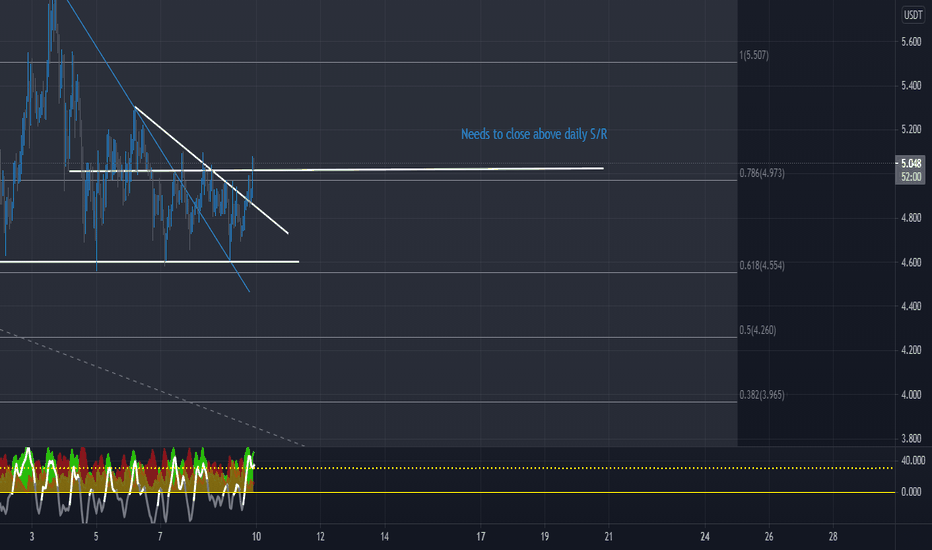The width and height of the screenshot is (932, 550).
Task: Click date 12 on the time axis
Action: [320, 537]
